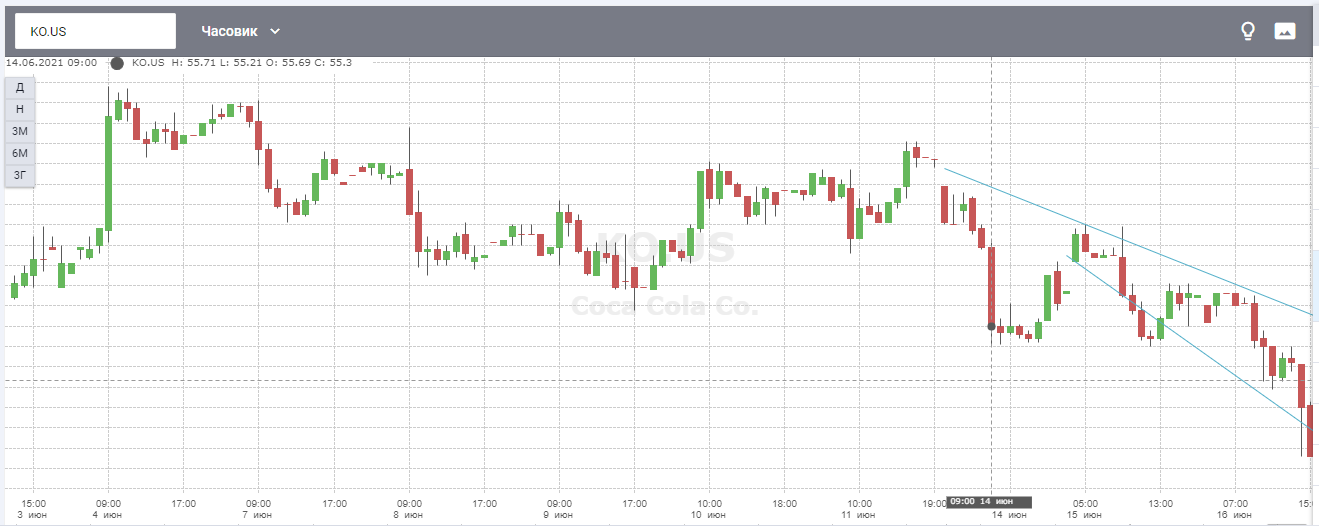Screen dimensions: 1319x526
Task: Click the Coca Cola Co. watermark text
Action: point(665,307)
